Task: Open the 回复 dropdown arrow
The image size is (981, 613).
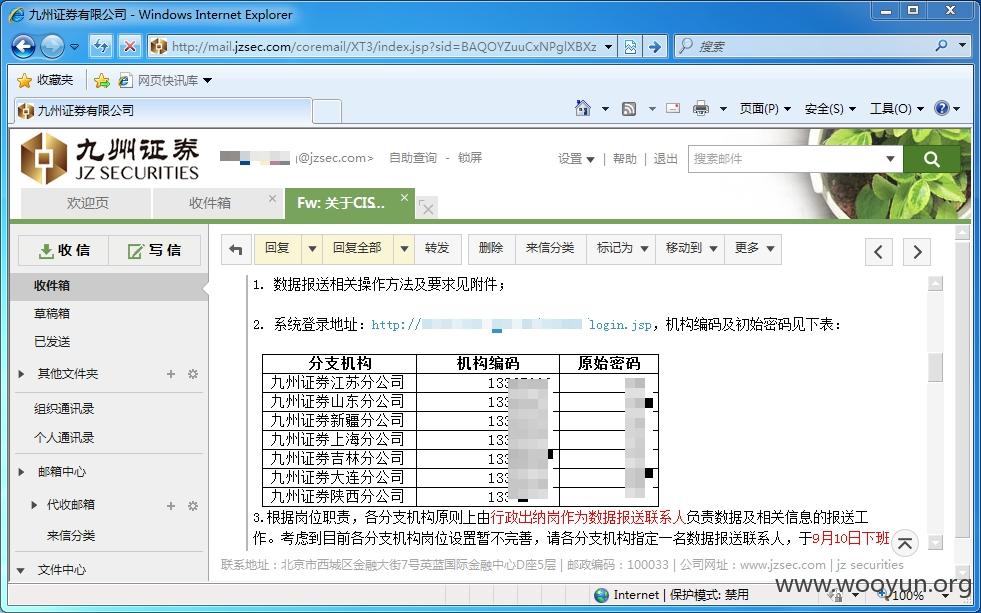Action: point(312,249)
